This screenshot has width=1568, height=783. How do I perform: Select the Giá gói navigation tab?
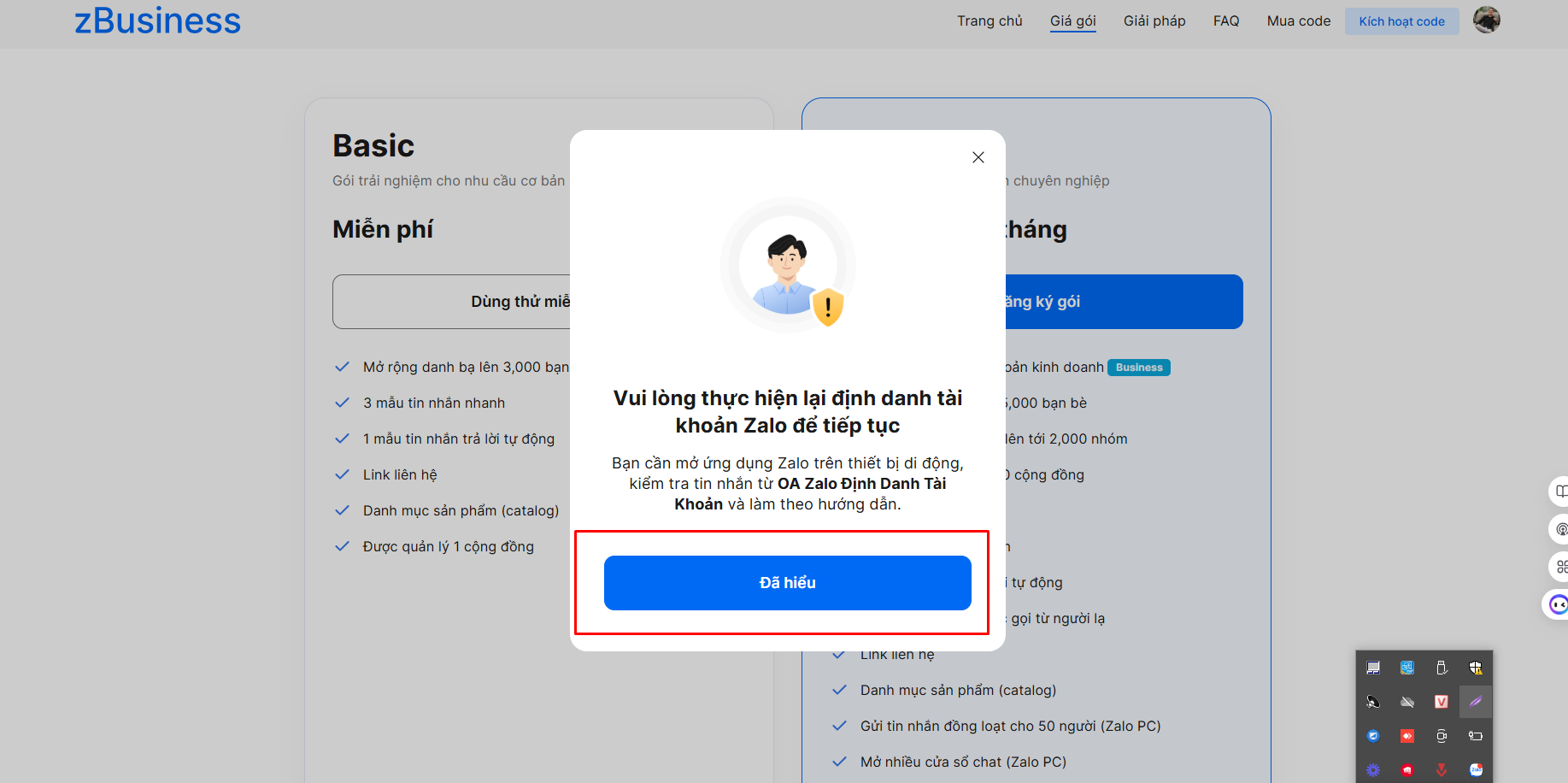coord(1073,21)
